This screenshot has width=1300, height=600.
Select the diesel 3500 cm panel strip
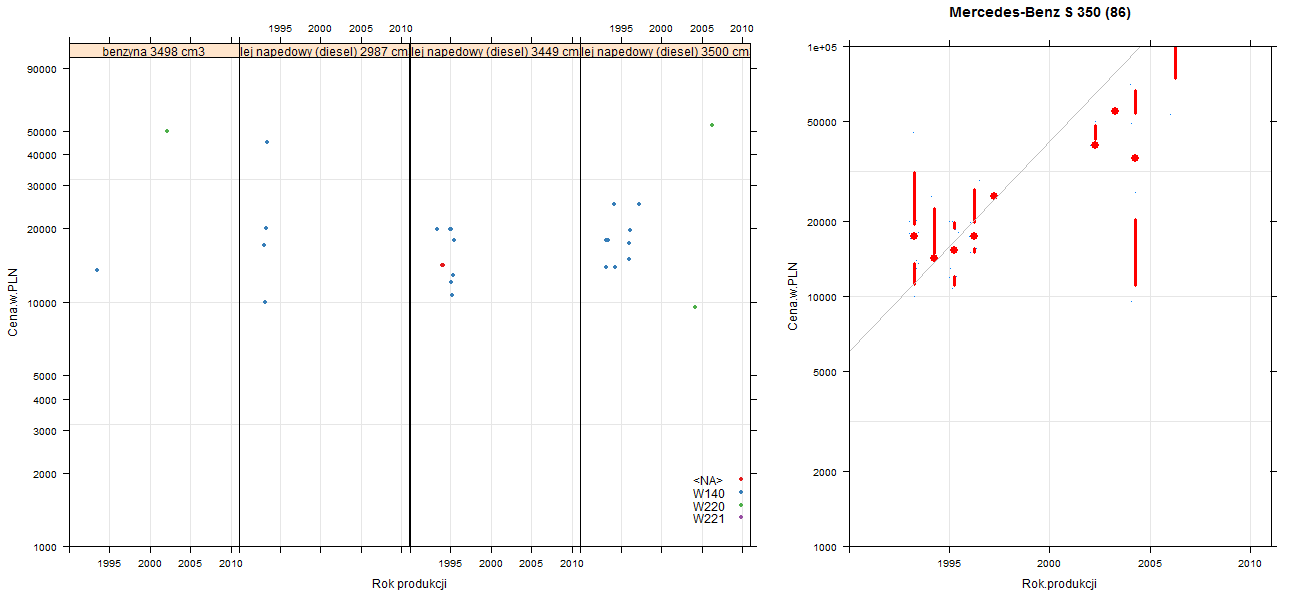666,51
